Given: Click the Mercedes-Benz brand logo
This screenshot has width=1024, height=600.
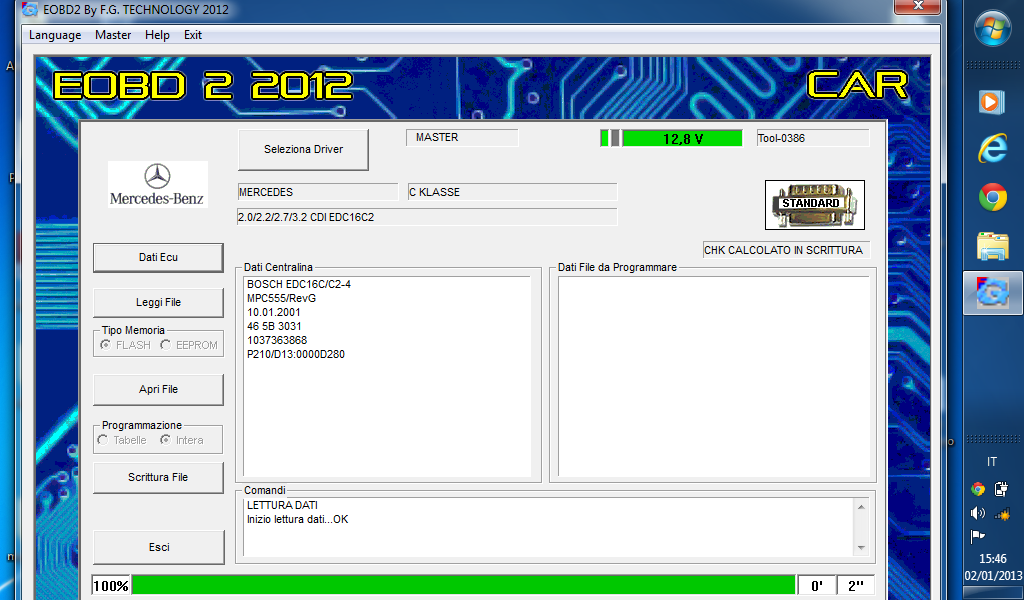Looking at the screenshot, I should (x=157, y=184).
